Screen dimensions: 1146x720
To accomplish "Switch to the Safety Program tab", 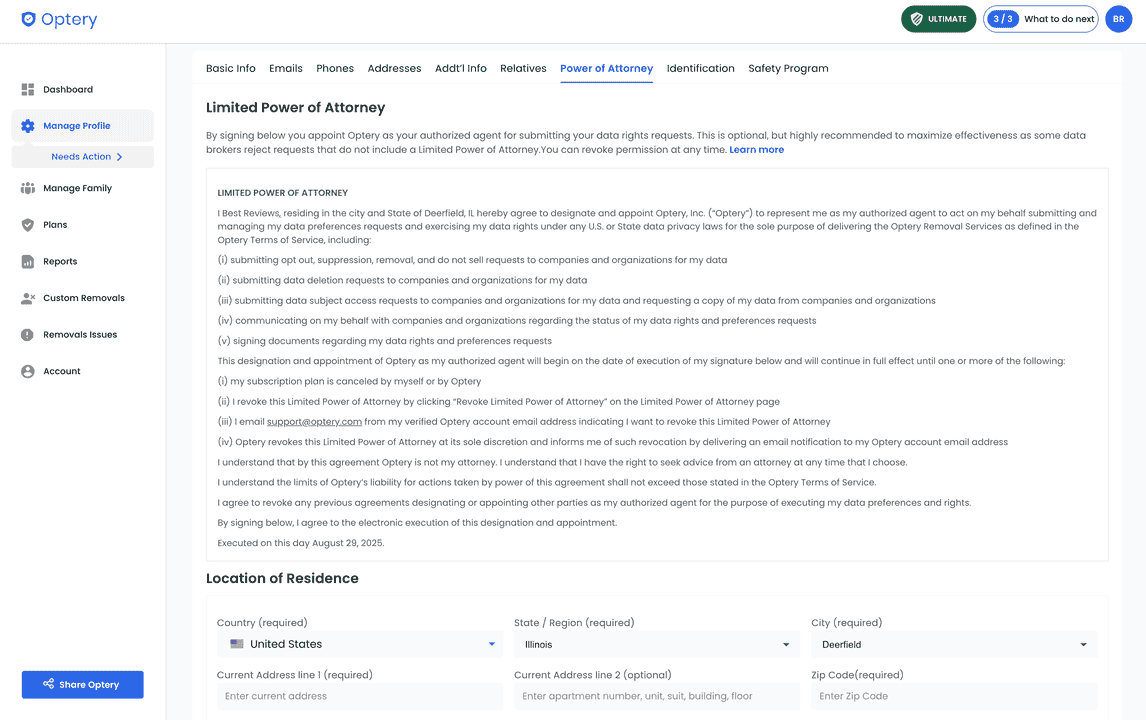I will tap(788, 69).
